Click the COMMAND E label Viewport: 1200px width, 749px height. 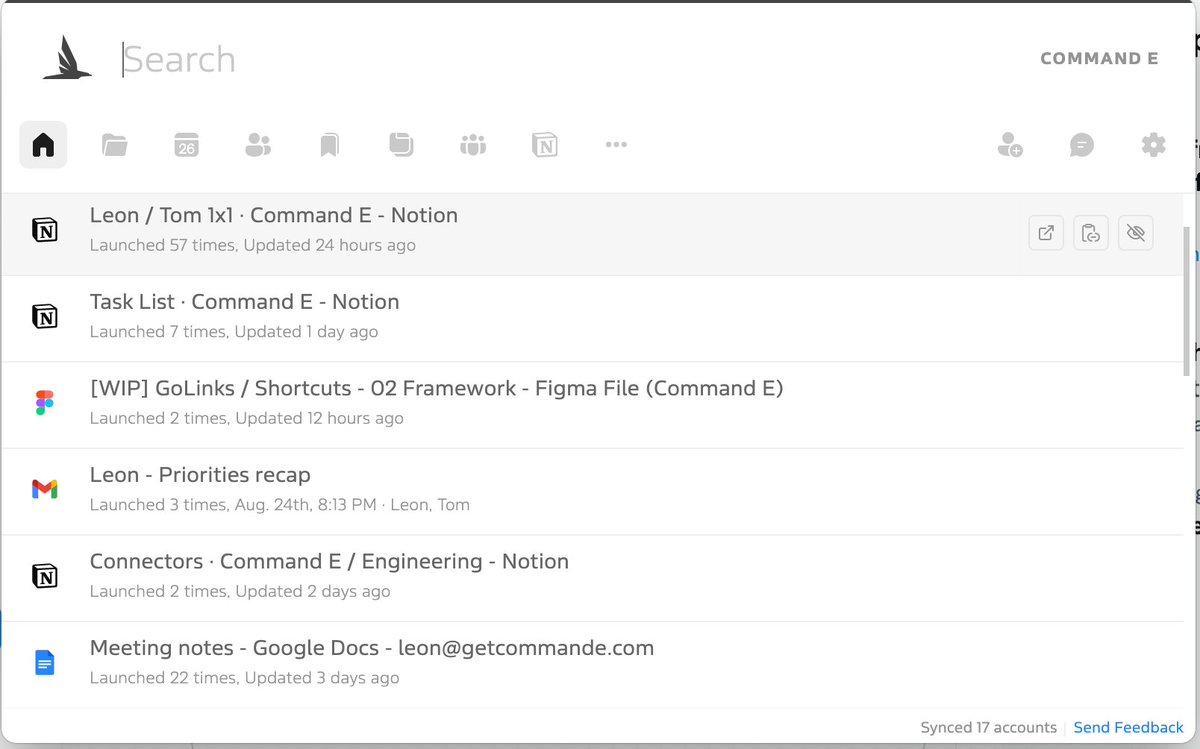point(1099,58)
